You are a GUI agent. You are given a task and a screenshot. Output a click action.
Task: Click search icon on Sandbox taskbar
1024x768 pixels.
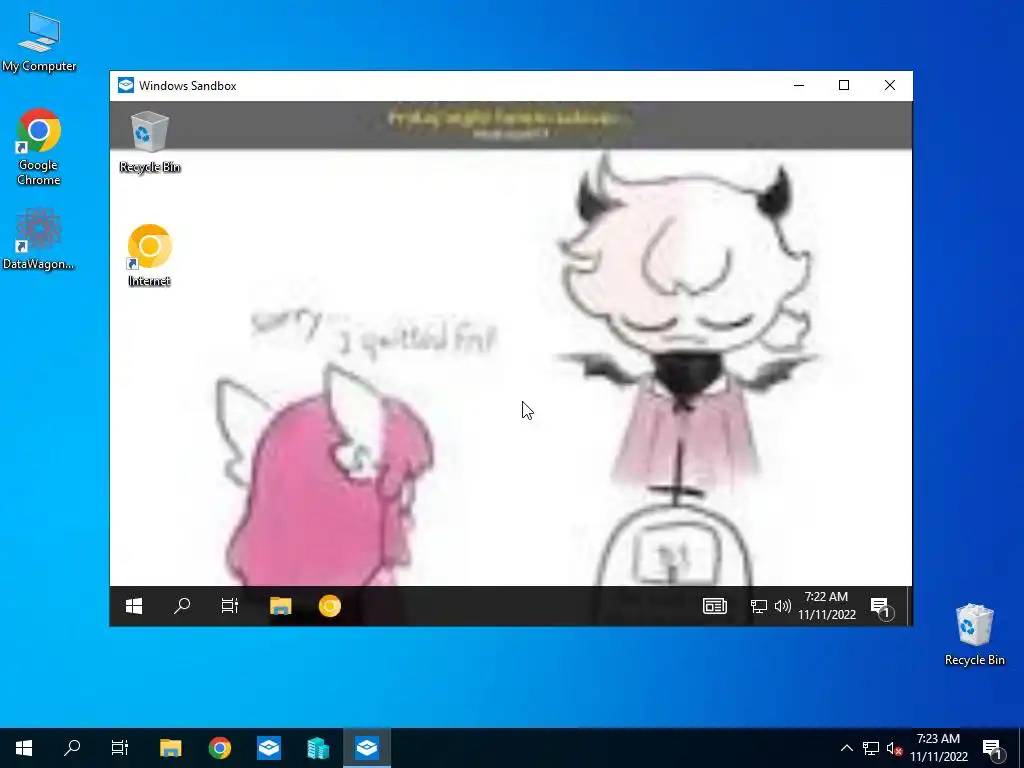click(x=182, y=606)
